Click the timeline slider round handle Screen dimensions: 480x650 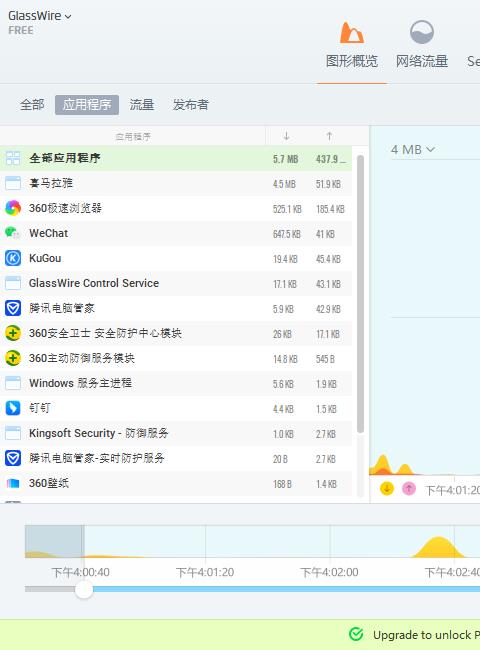pos(84,589)
